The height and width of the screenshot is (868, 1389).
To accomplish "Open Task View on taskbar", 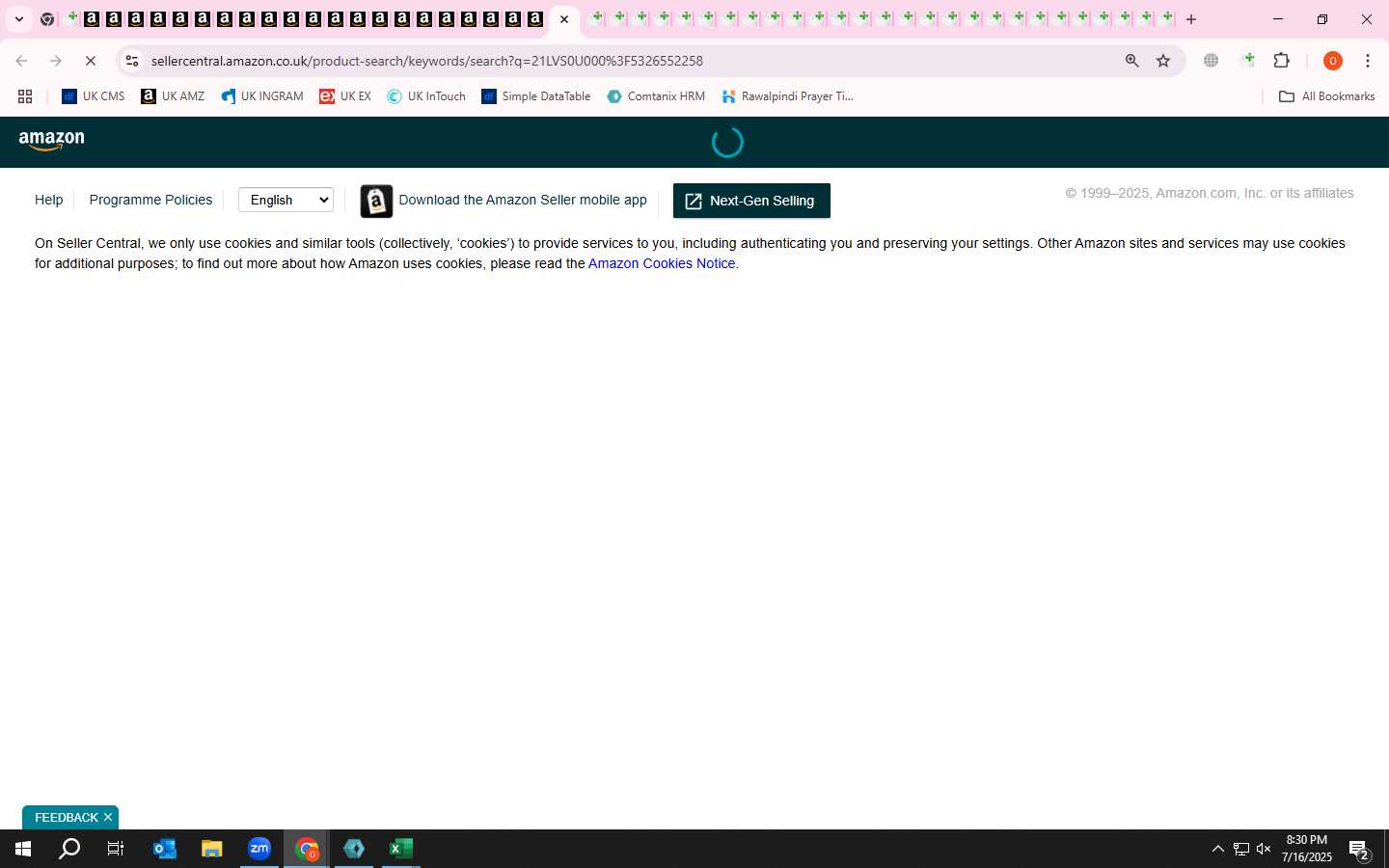I will tap(116, 849).
